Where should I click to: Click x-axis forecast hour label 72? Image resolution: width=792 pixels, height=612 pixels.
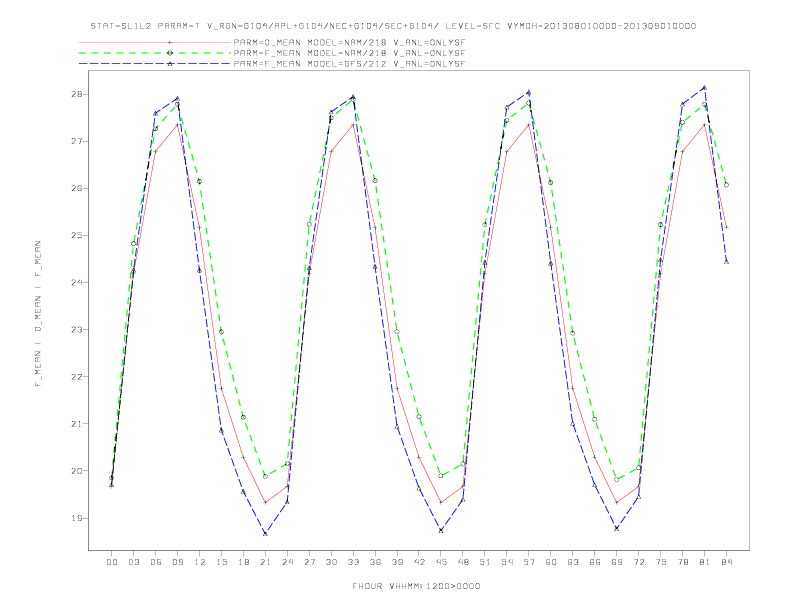(639, 562)
